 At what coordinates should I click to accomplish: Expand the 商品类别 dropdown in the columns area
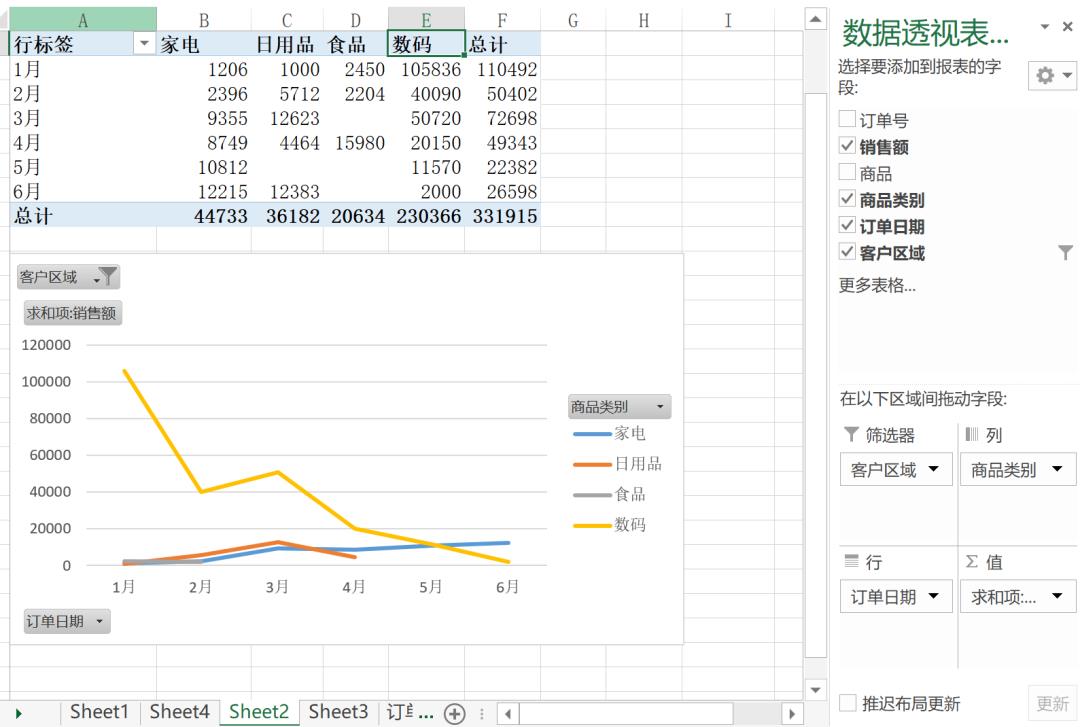(1057, 469)
